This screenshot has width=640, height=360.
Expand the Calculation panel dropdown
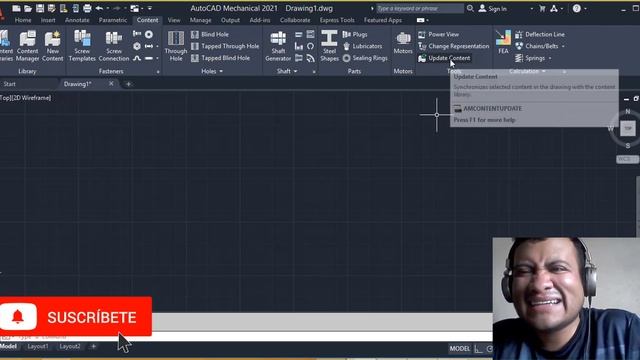point(543,71)
